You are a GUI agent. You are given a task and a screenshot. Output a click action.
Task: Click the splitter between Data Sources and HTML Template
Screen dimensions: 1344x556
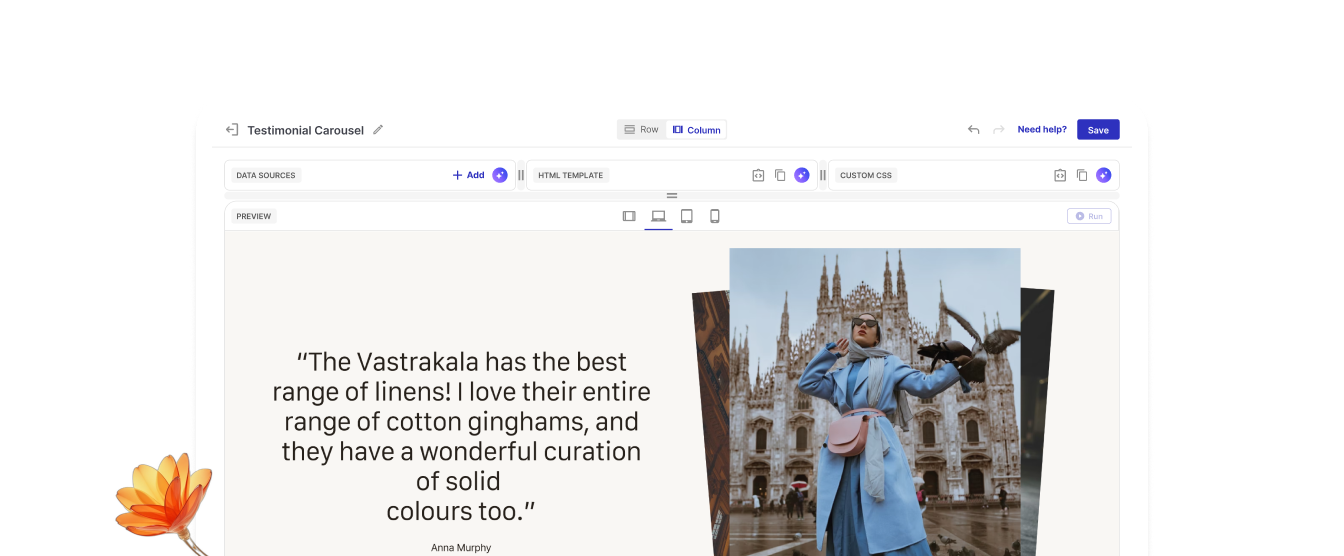click(x=521, y=175)
